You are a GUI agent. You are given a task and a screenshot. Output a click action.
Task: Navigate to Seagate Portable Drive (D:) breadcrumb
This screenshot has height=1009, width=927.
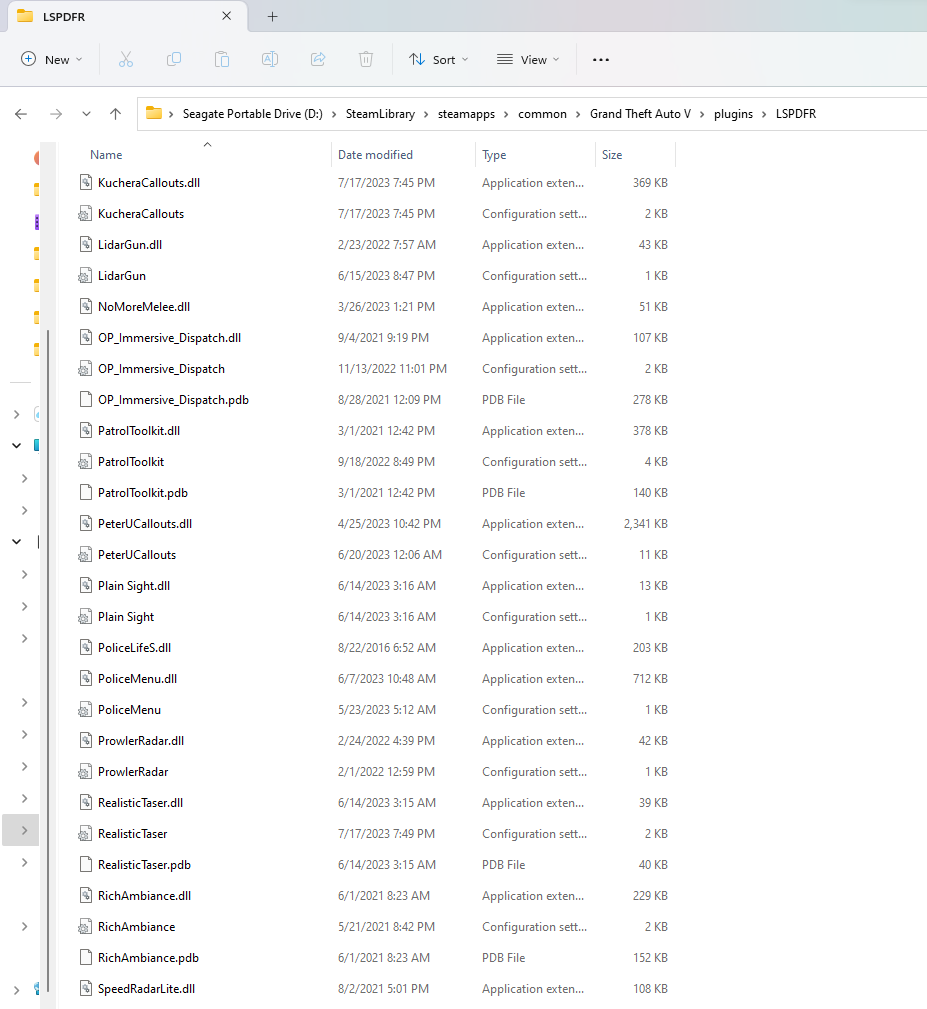253,114
